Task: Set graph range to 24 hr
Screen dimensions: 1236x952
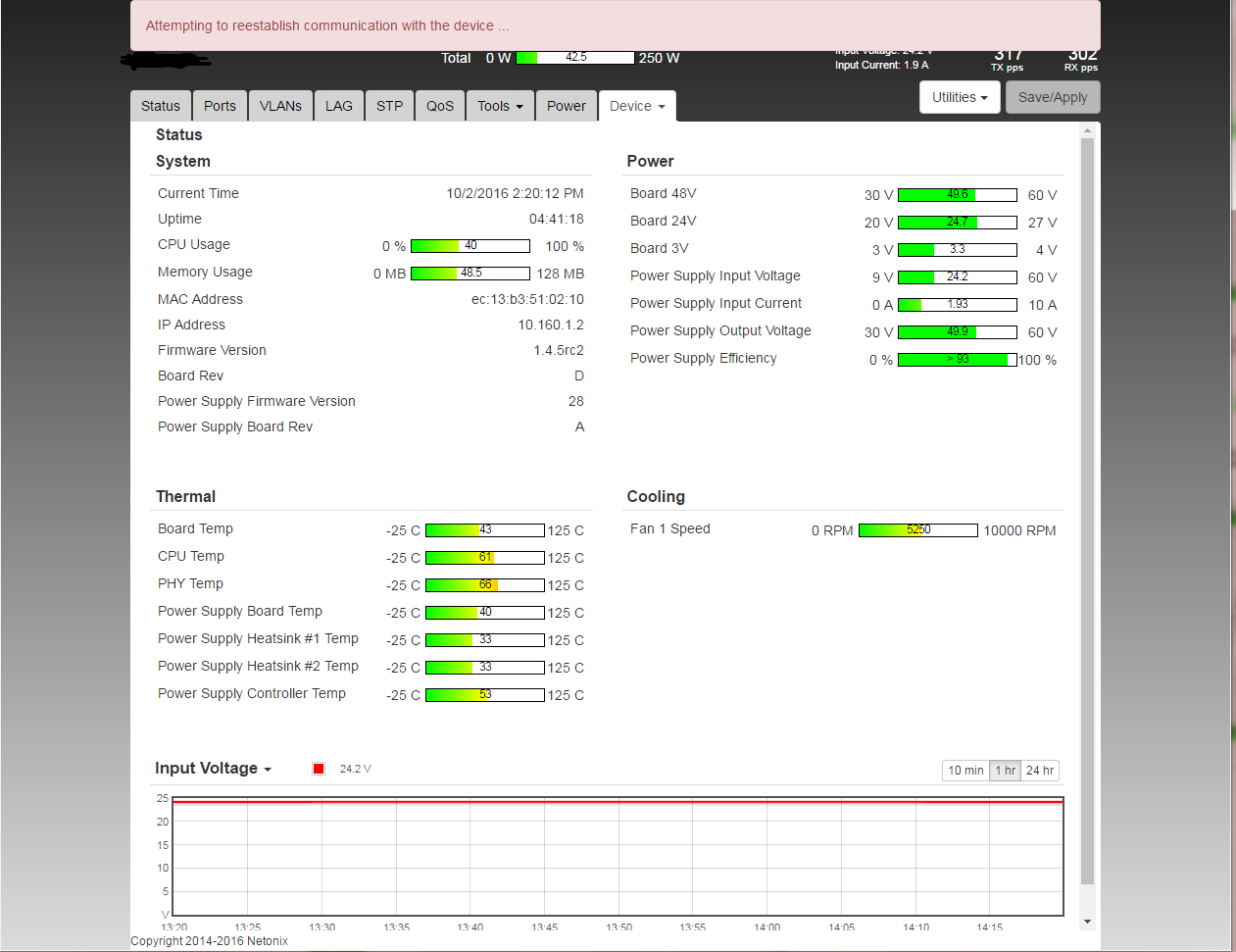Action: 1040,771
